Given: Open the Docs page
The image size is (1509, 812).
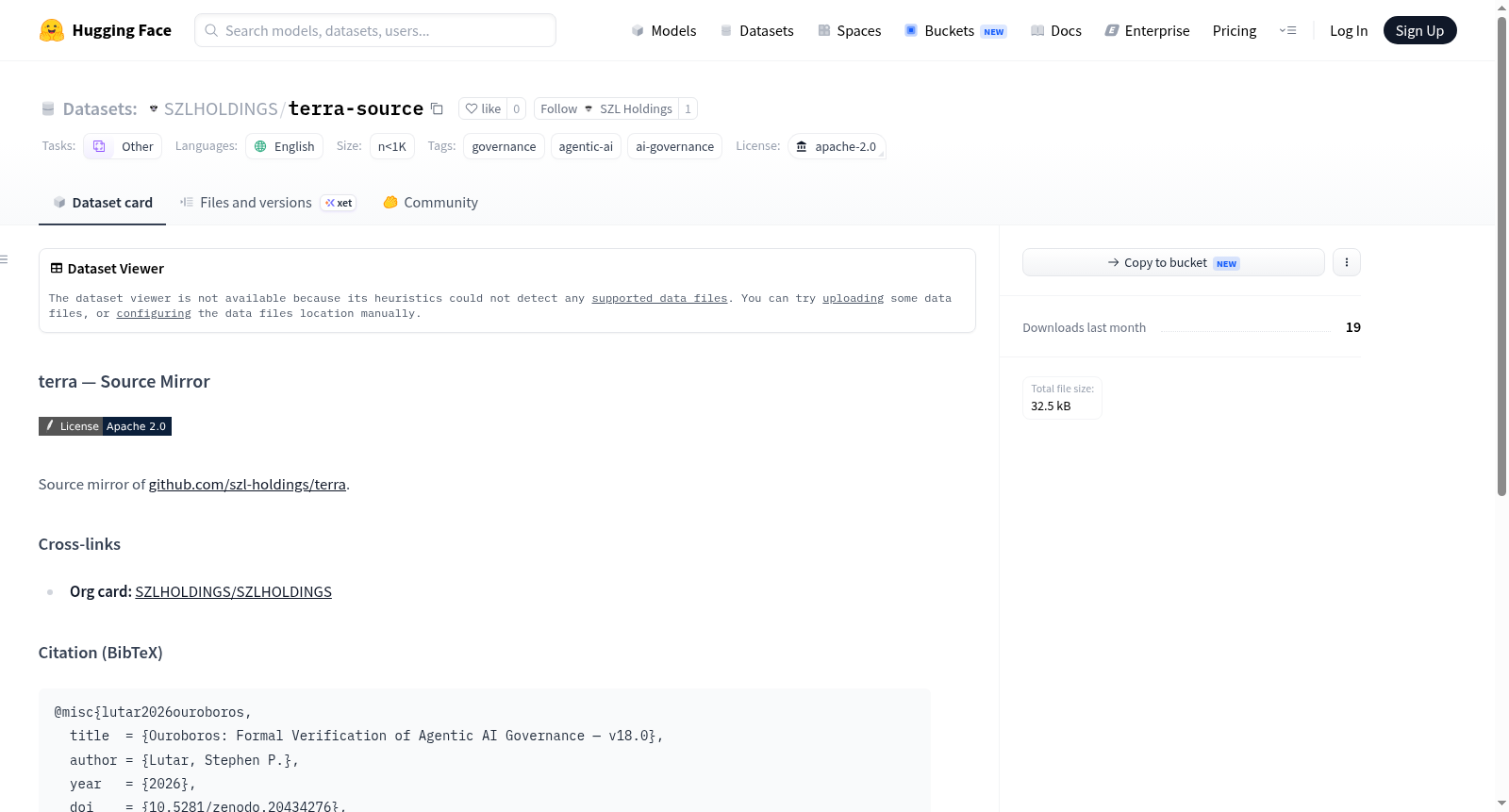Looking at the screenshot, I should (1056, 30).
